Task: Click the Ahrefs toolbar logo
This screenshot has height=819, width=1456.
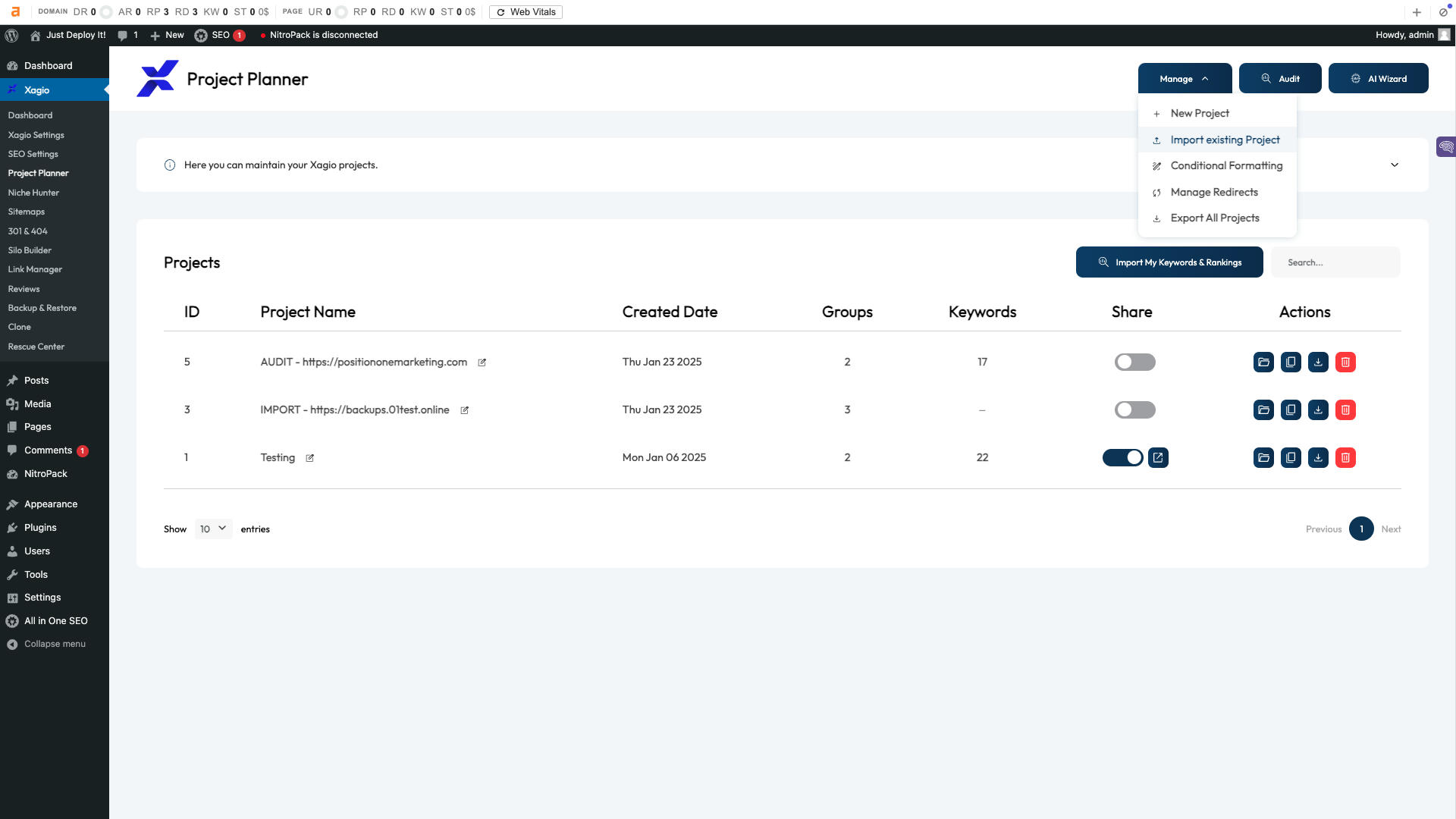Action: pos(15,12)
